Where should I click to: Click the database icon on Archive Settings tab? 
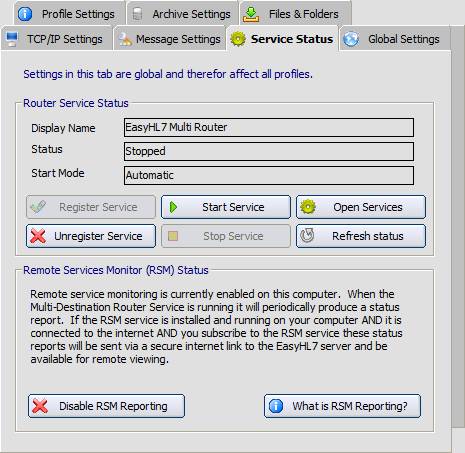coord(137,14)
